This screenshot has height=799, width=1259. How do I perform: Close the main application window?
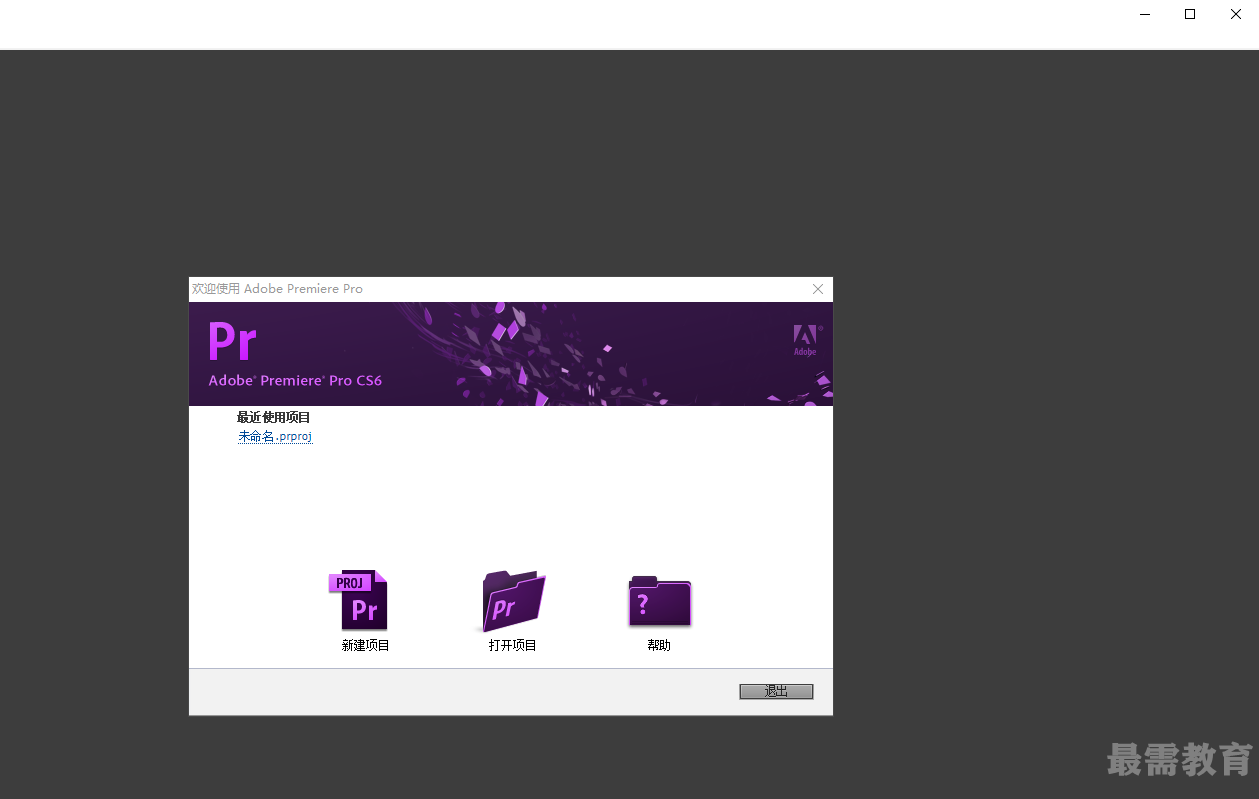click(1236, 14)
